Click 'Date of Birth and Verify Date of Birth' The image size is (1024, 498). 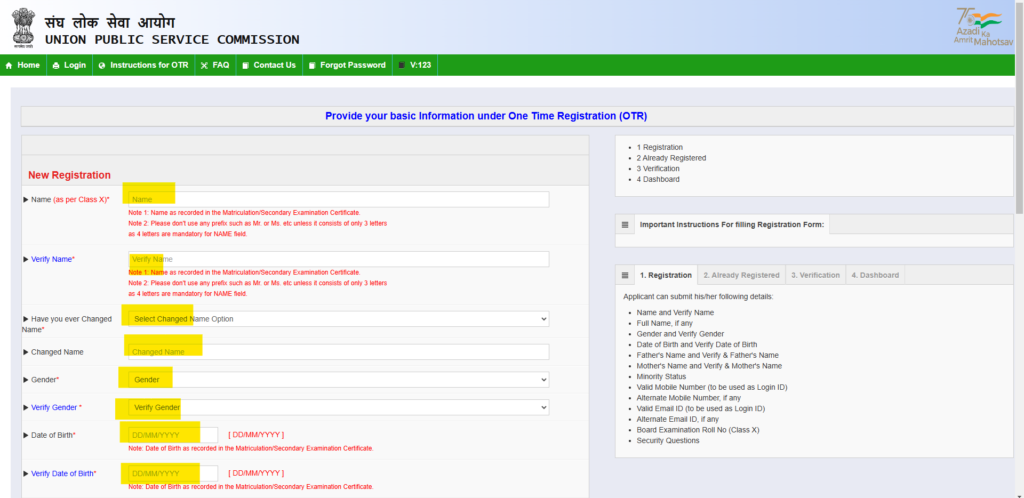(x=697, y=345)
